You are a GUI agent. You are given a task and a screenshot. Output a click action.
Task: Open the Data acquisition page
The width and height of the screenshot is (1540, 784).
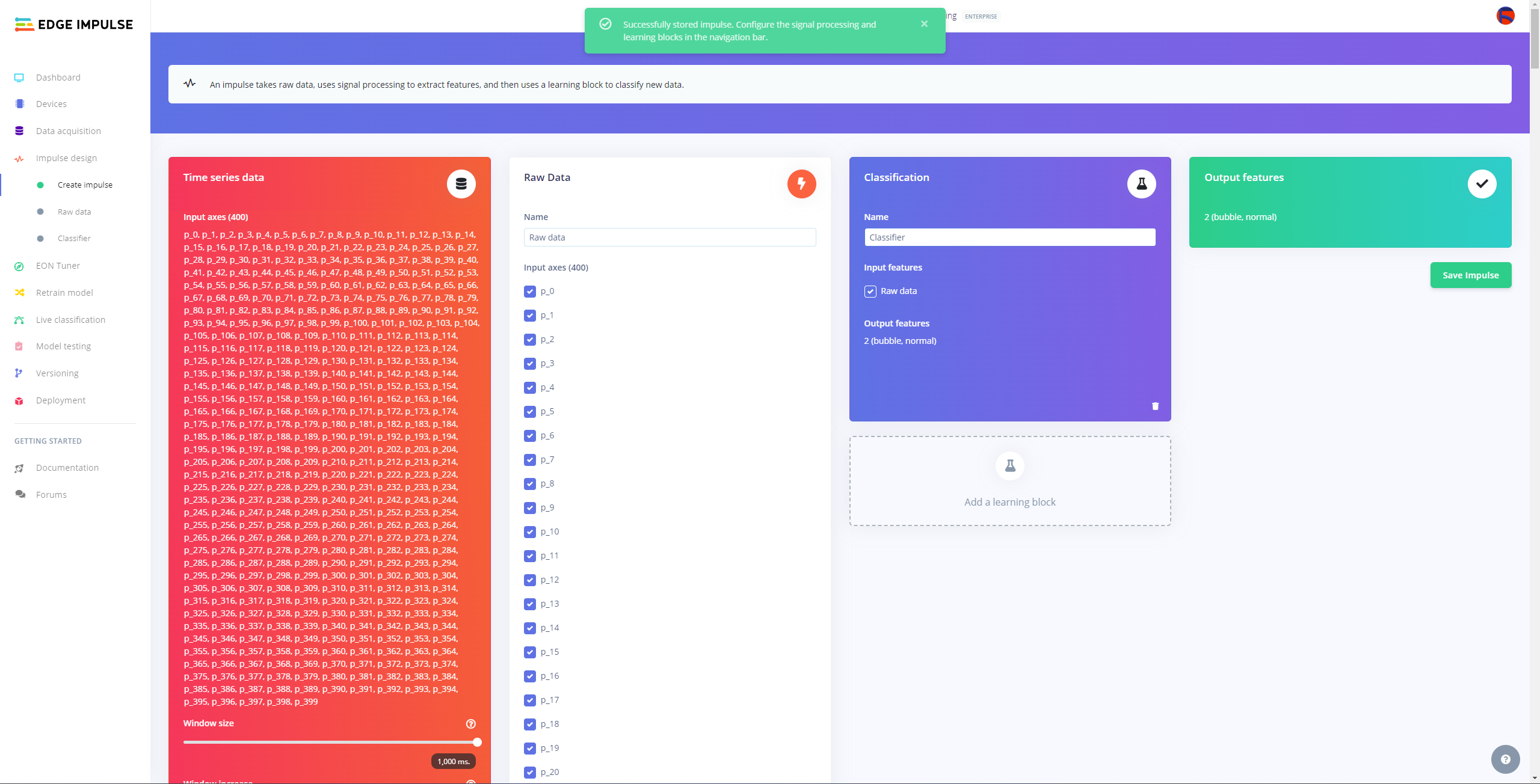click(68, 131)
